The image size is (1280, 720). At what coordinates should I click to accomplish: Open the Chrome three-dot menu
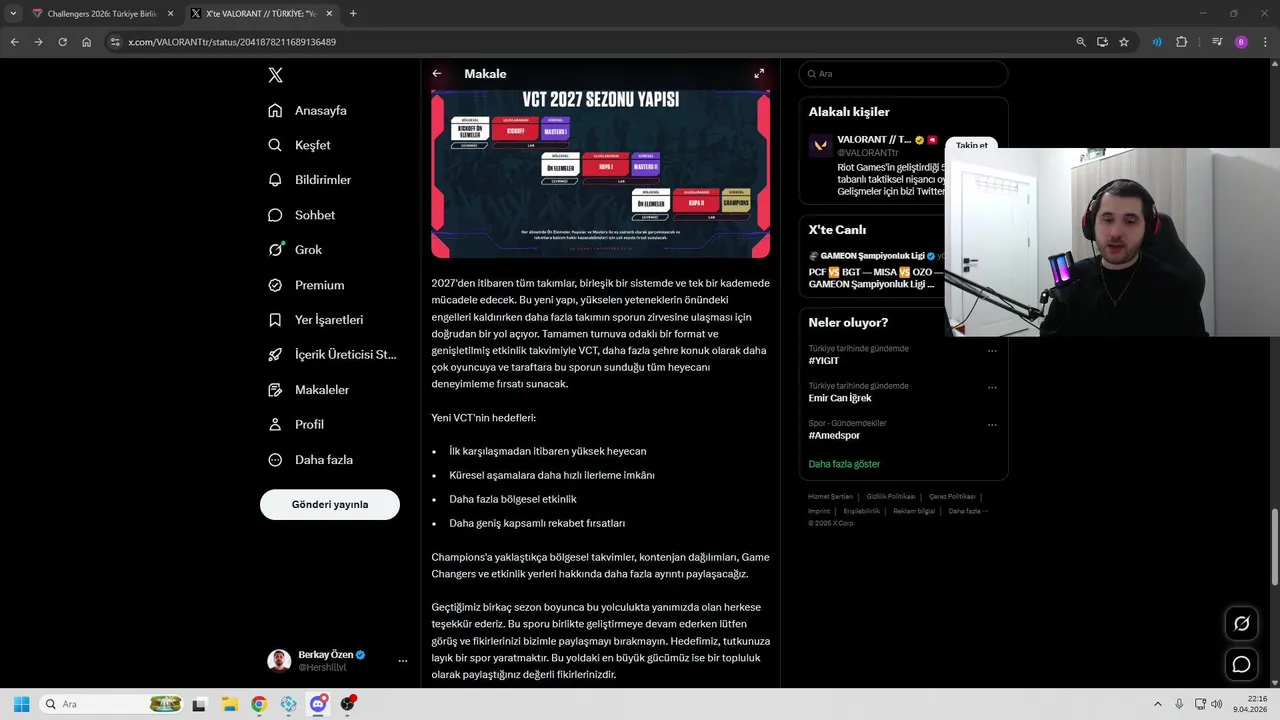[x=1265, y=42]
